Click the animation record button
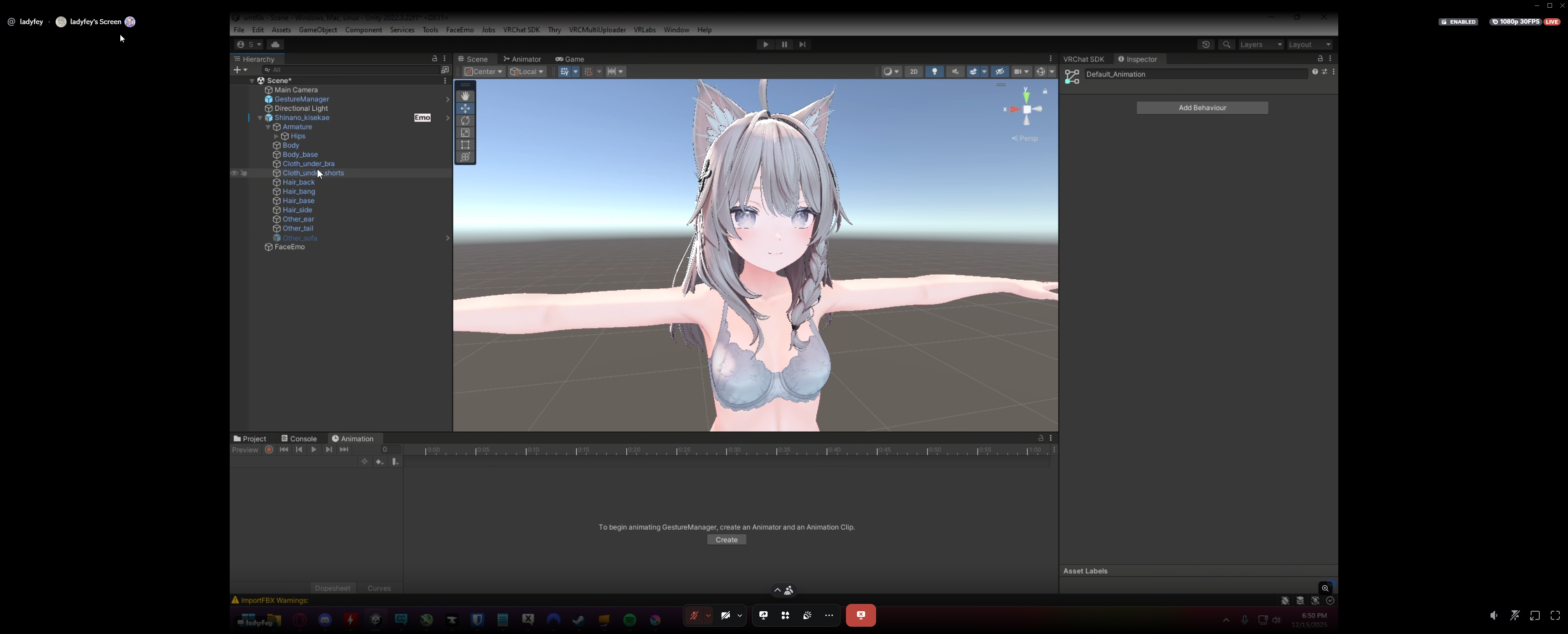 pyautogui.click(x=269, y=450)
